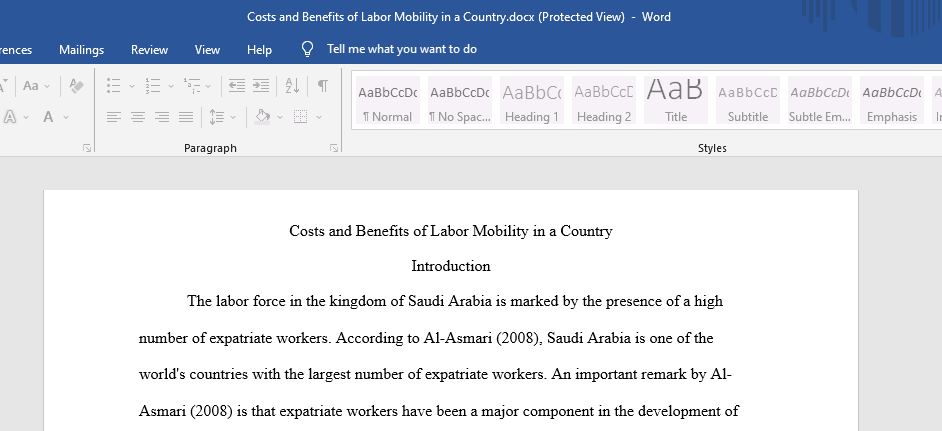Image resolution: width=942 pixels, height=431 pixels.
Task: Open the Borders dropdown arrow
Action: coord(319,117)
